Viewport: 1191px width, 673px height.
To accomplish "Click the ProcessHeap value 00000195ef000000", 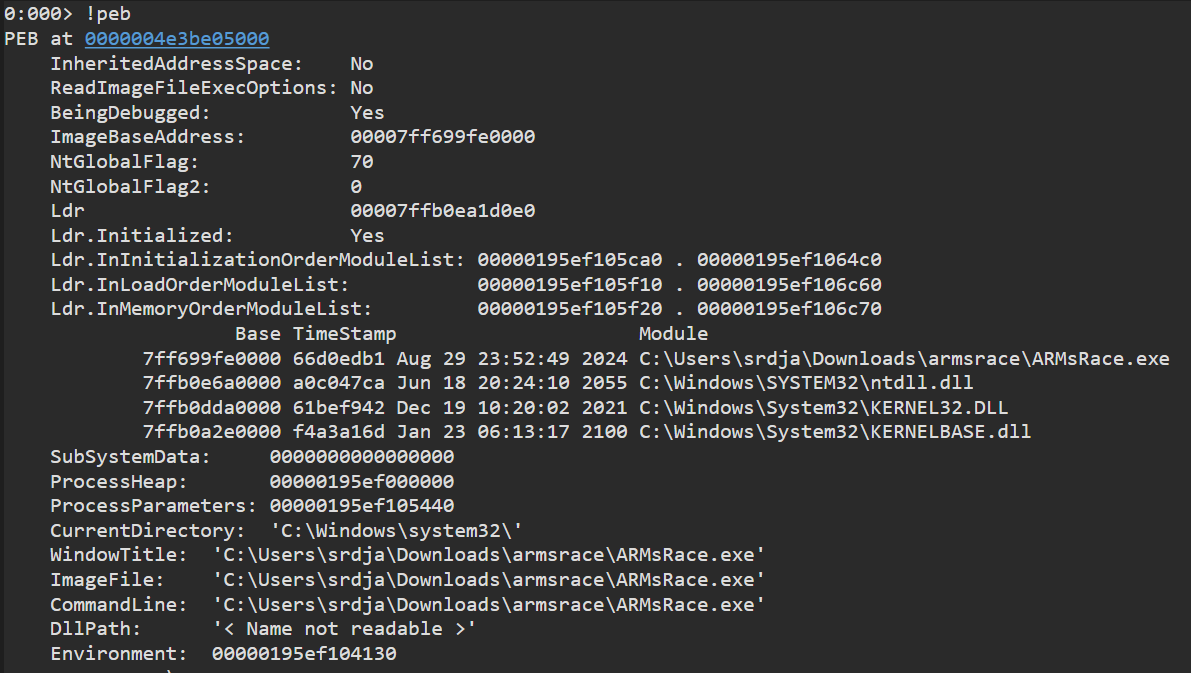I will [362, 482].
